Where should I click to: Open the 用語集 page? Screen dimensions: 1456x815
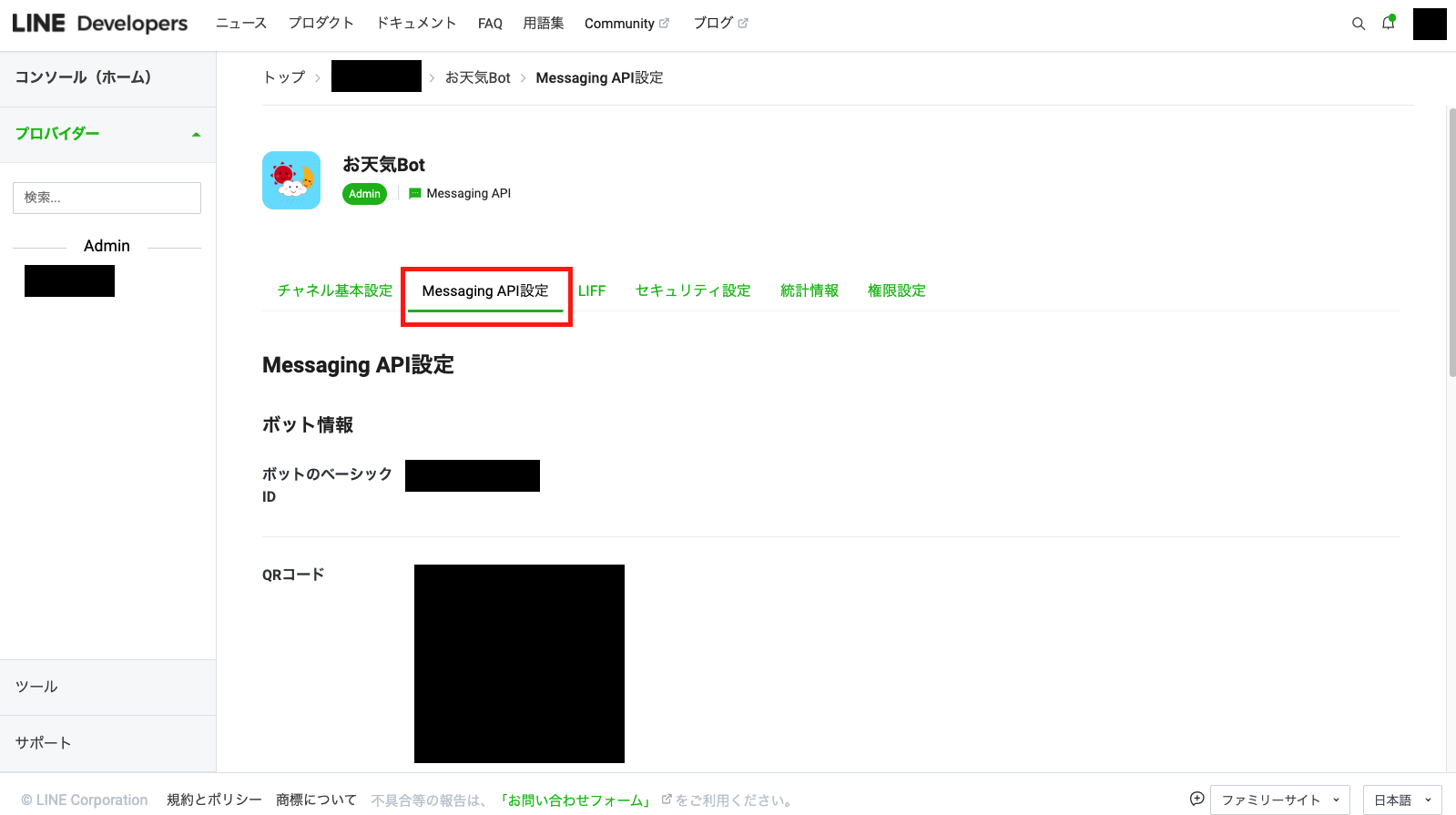tap(544, 24)
